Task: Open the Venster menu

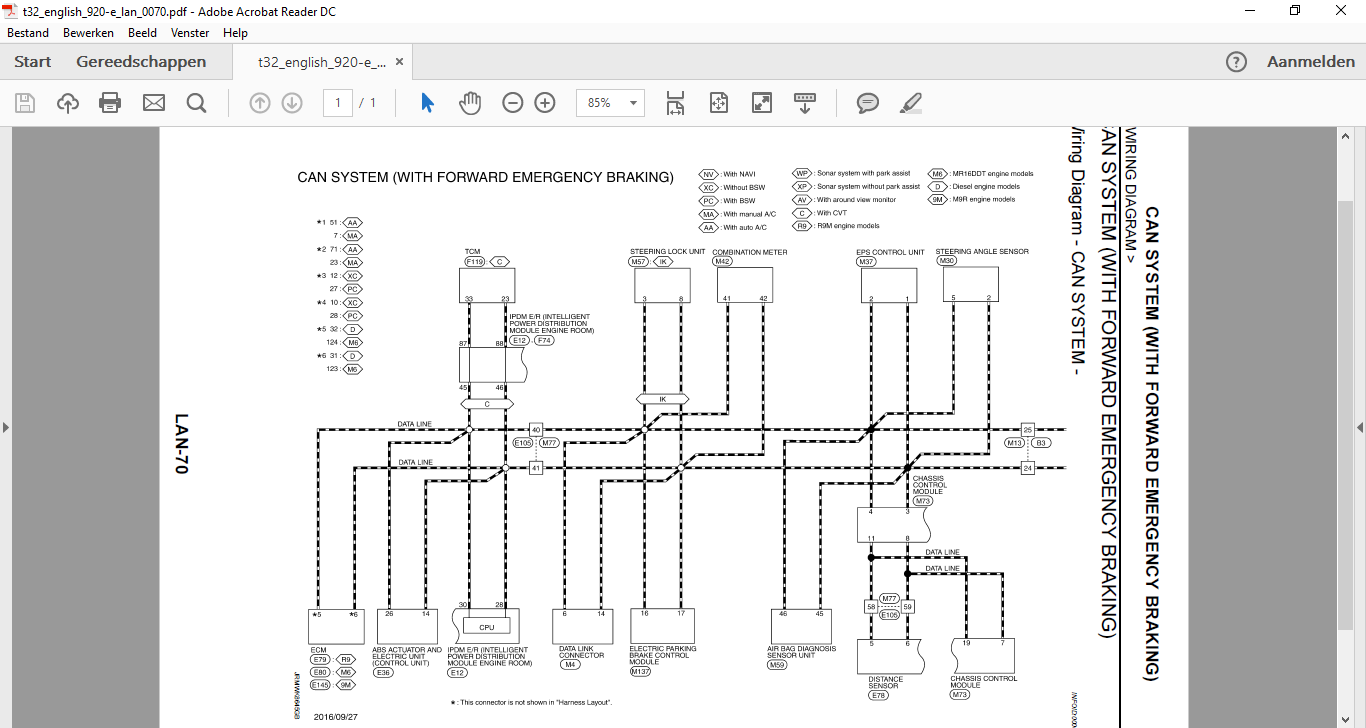Action: (x=190, y=33)
